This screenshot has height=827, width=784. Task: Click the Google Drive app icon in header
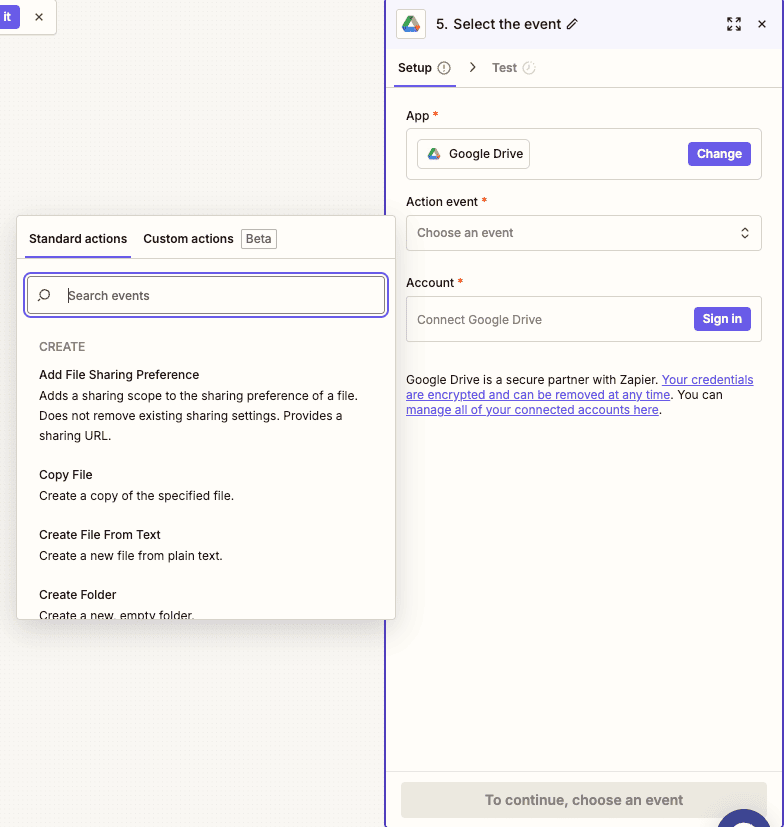410,24
